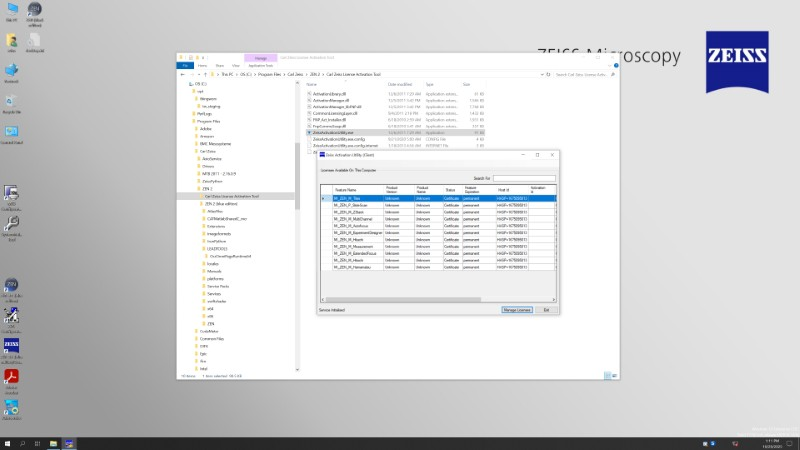
Task: Open the File tab in Explorer
Action: (185, 65)
